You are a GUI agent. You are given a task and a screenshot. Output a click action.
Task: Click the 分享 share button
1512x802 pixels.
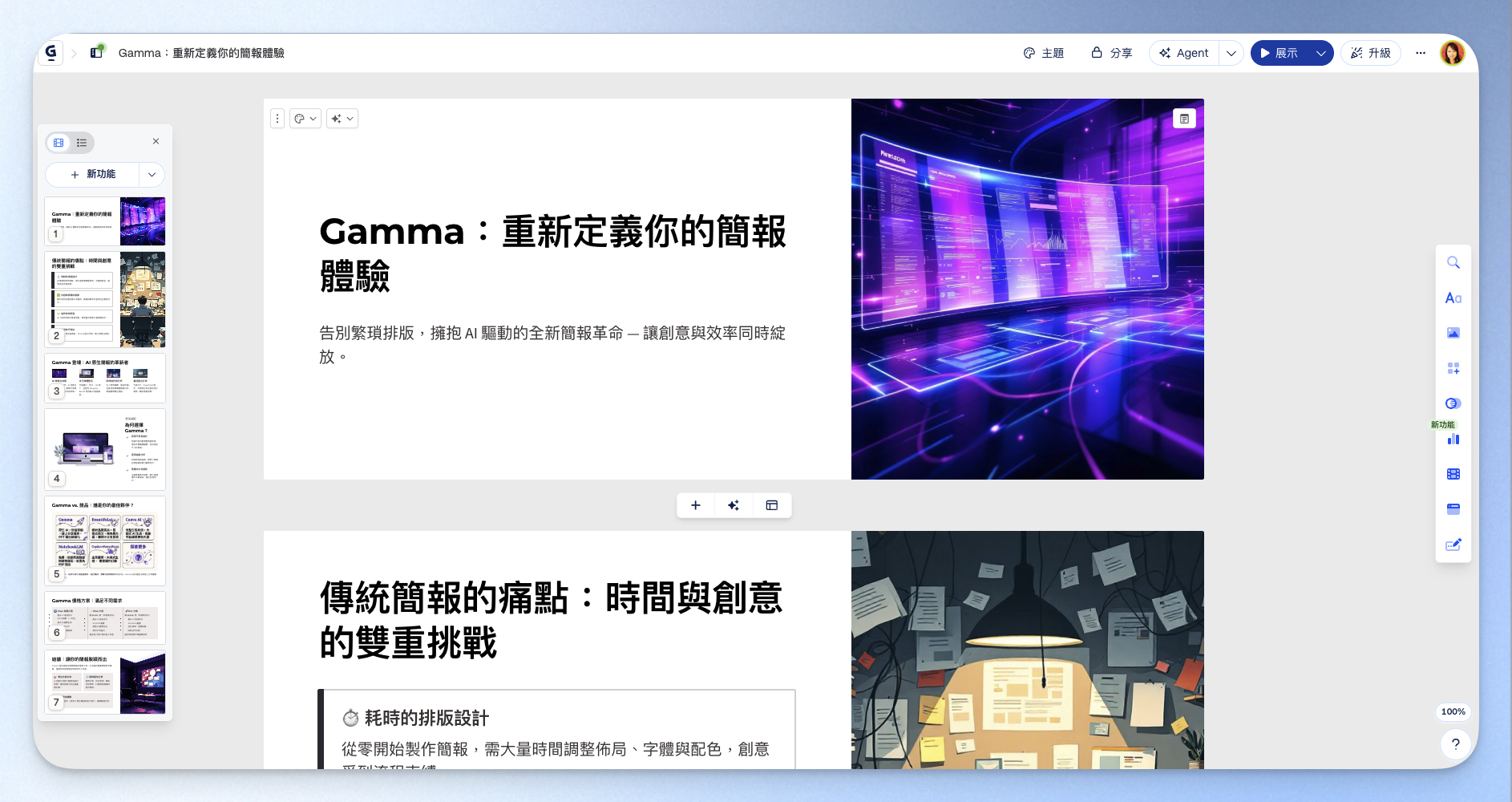coord(1111,54)
